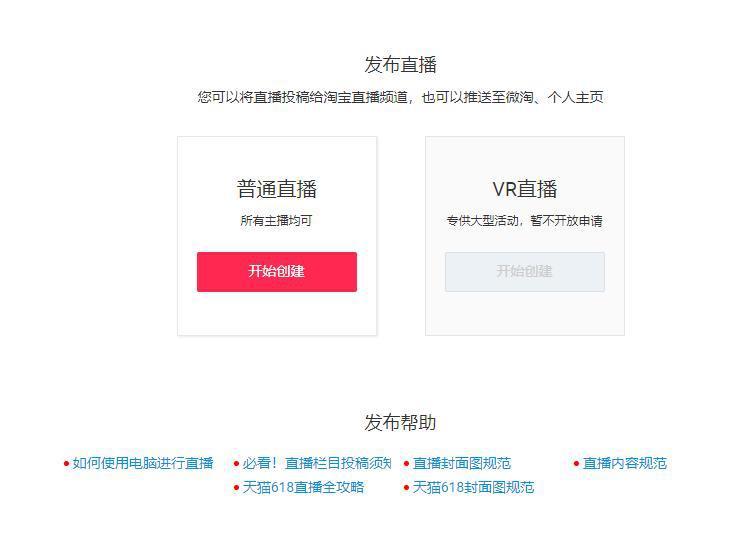This screenshot has width=756, height=544.
Task: Click the red bullet before 直播内容规范
Action: pyautogui.click(x=576, y=464)
